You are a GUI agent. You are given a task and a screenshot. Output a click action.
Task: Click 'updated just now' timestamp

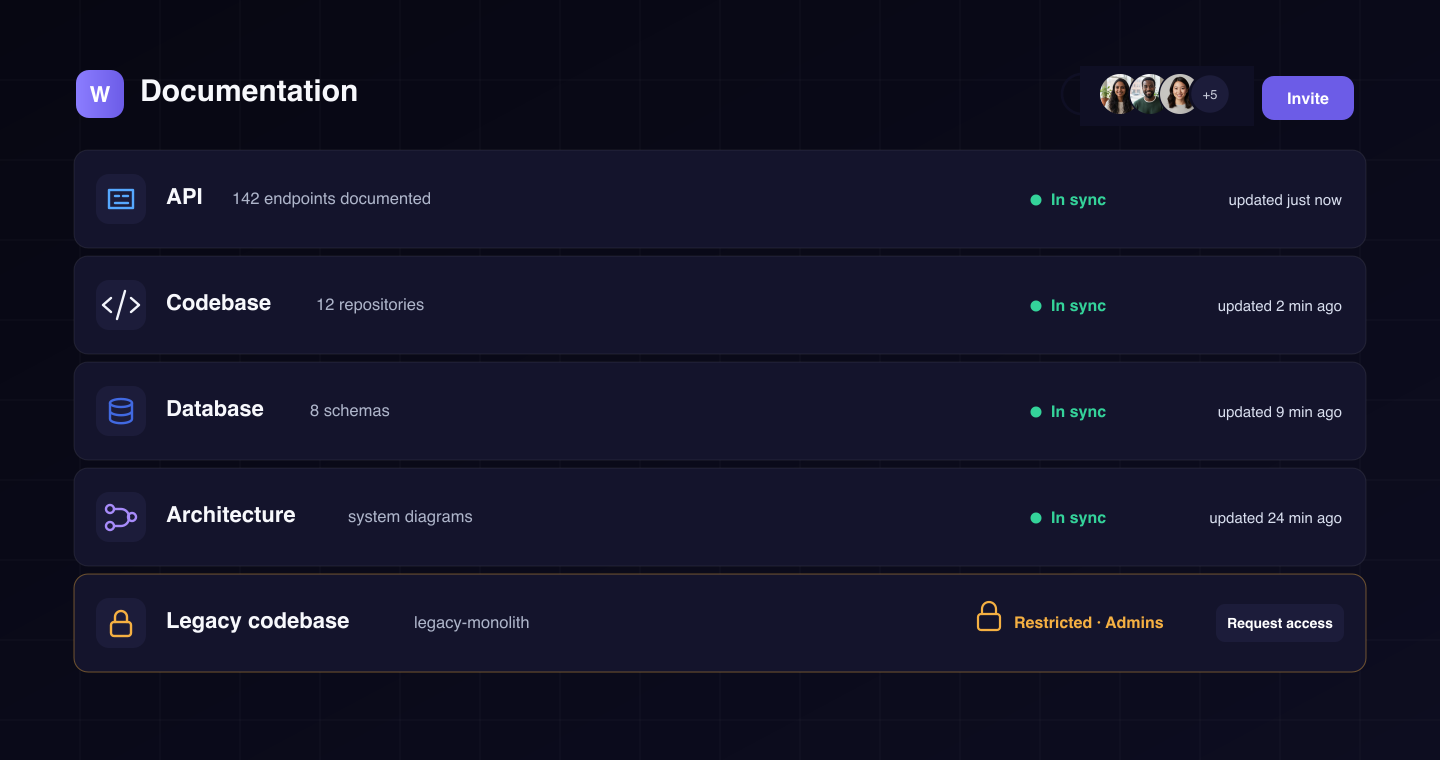[1285, 200]
